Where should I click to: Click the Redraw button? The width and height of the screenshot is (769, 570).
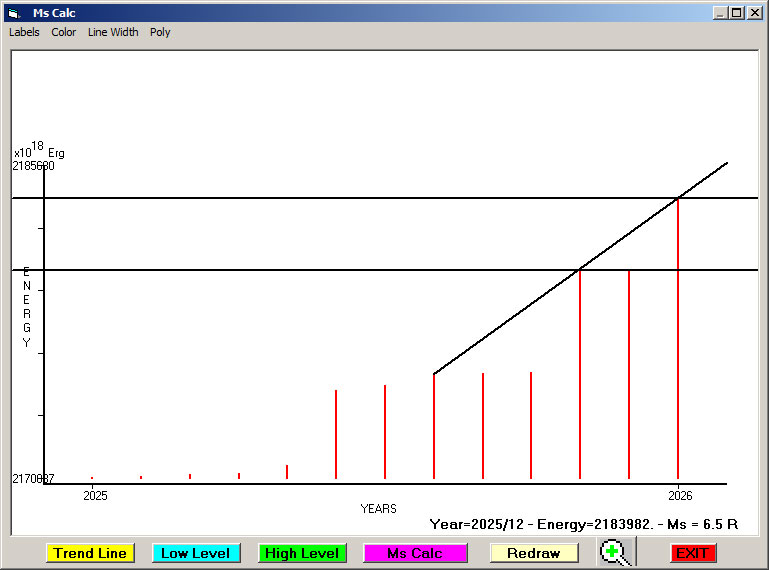point(533,553)
